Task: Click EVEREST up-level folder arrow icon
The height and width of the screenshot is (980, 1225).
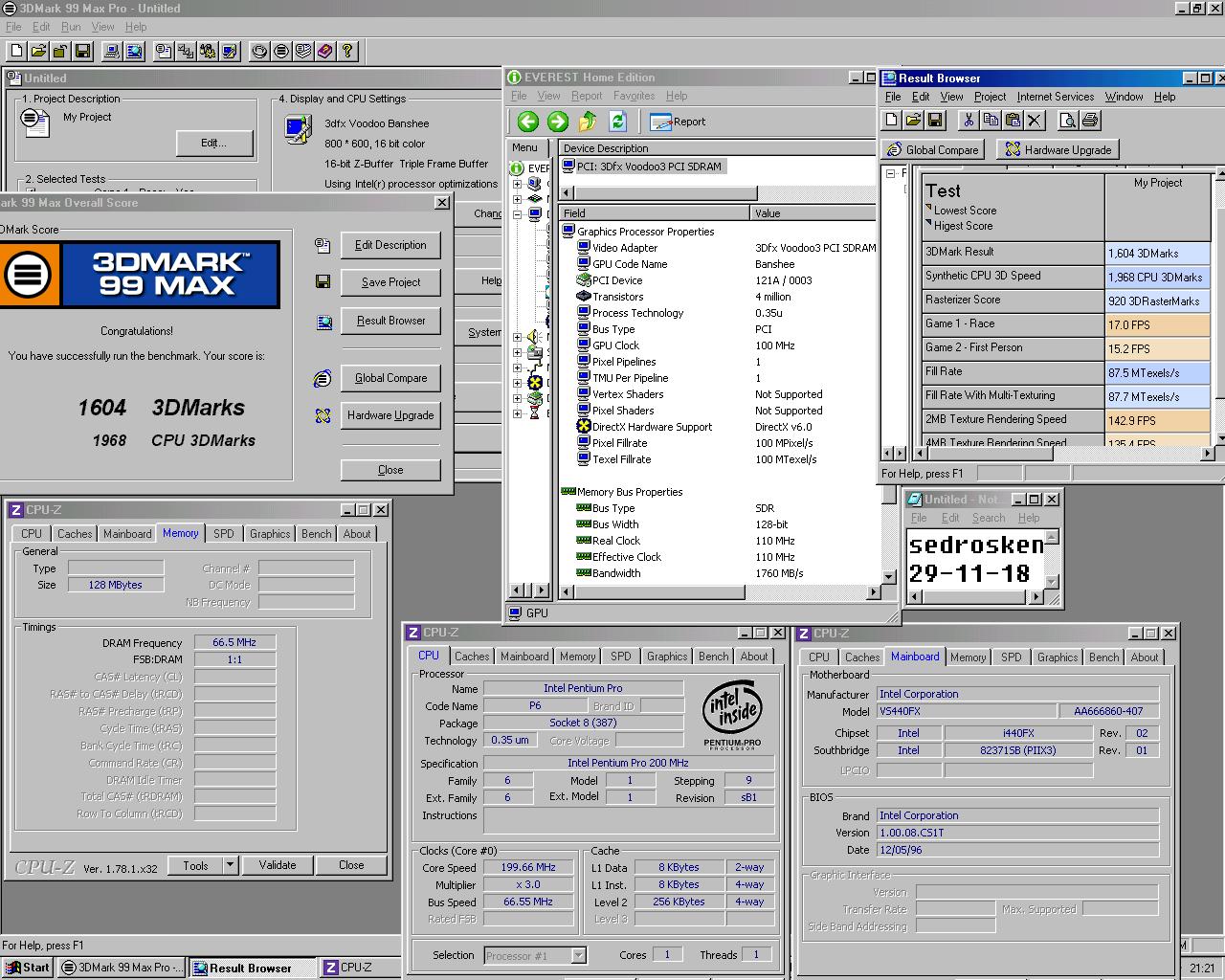Action: coord(588,122)
